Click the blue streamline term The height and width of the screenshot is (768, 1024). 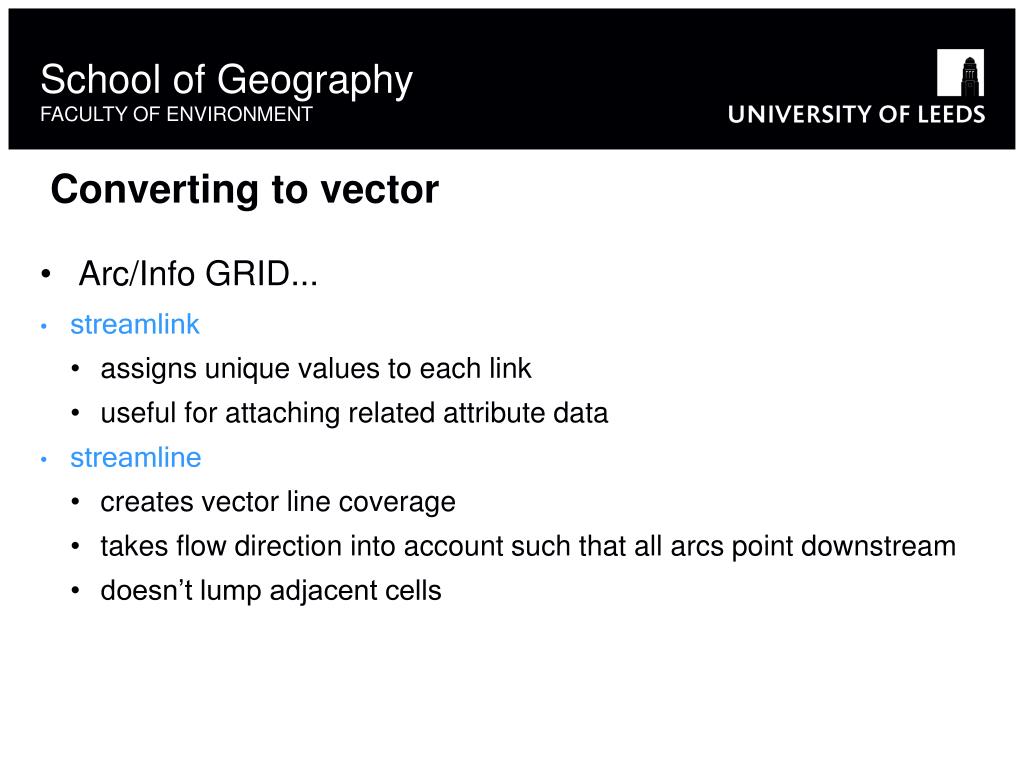coord(136,458)
